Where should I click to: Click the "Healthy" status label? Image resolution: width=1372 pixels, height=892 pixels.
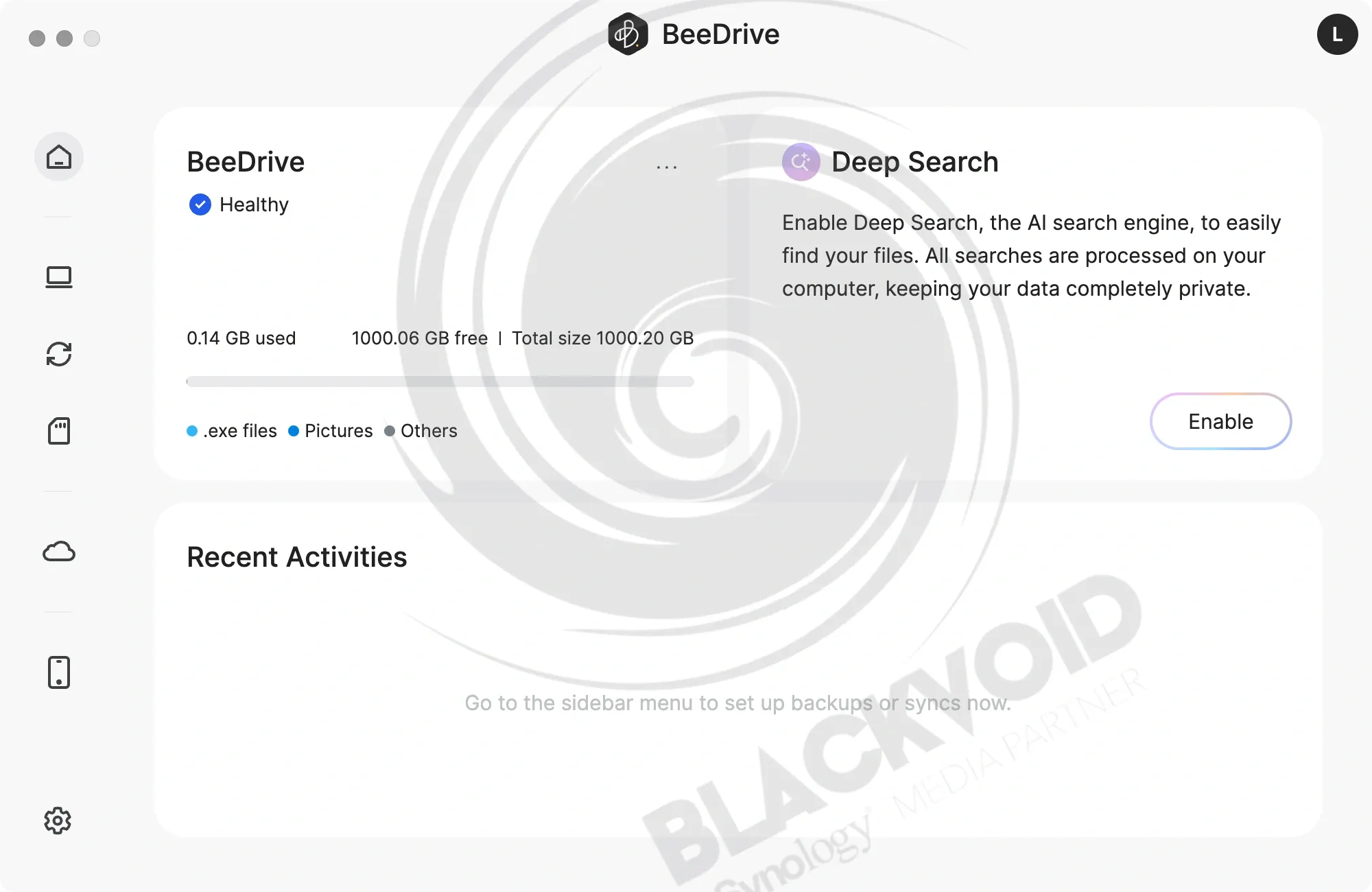click(x=254, y=204)
